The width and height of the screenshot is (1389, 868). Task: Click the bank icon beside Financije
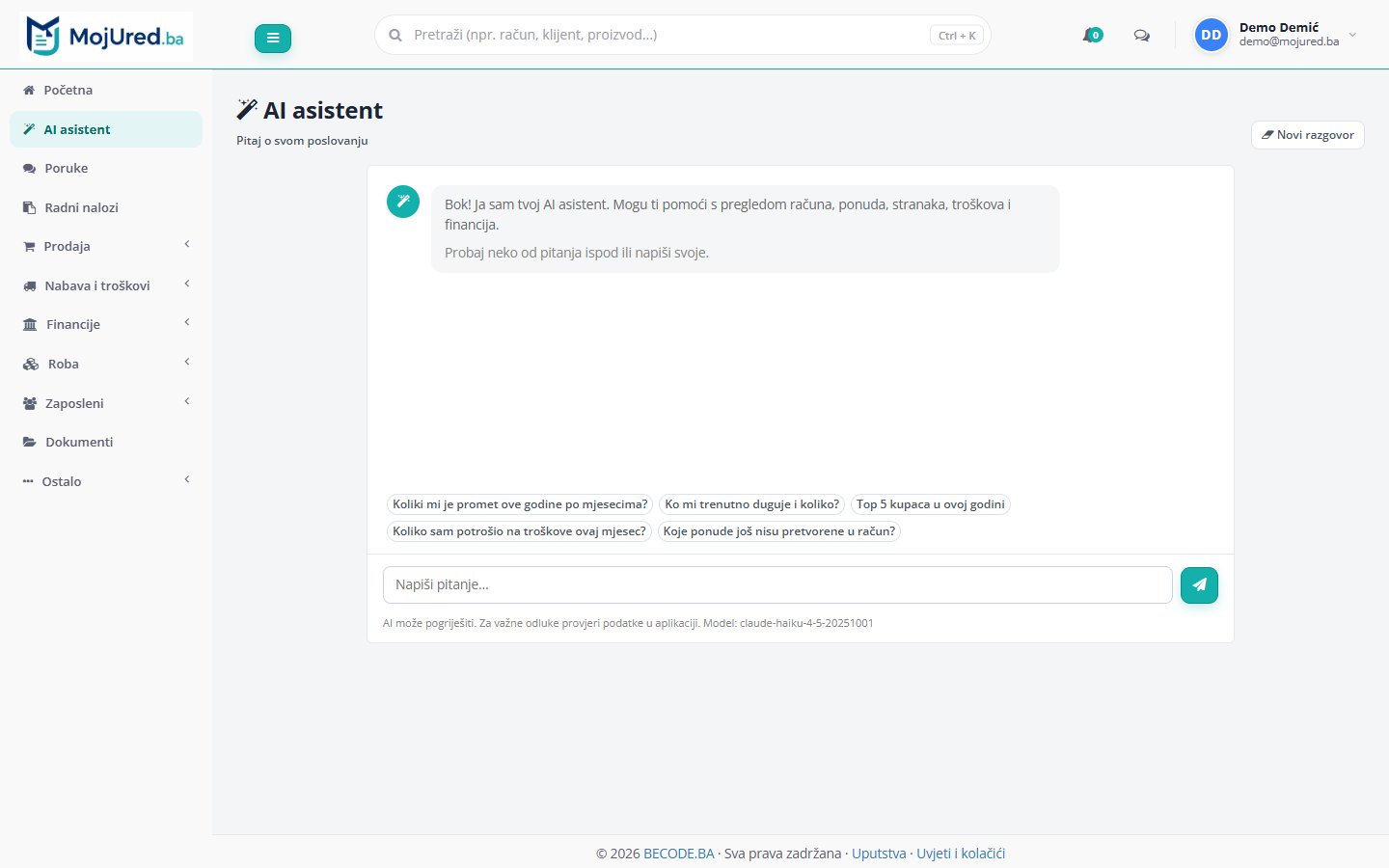tap(30, 324)
